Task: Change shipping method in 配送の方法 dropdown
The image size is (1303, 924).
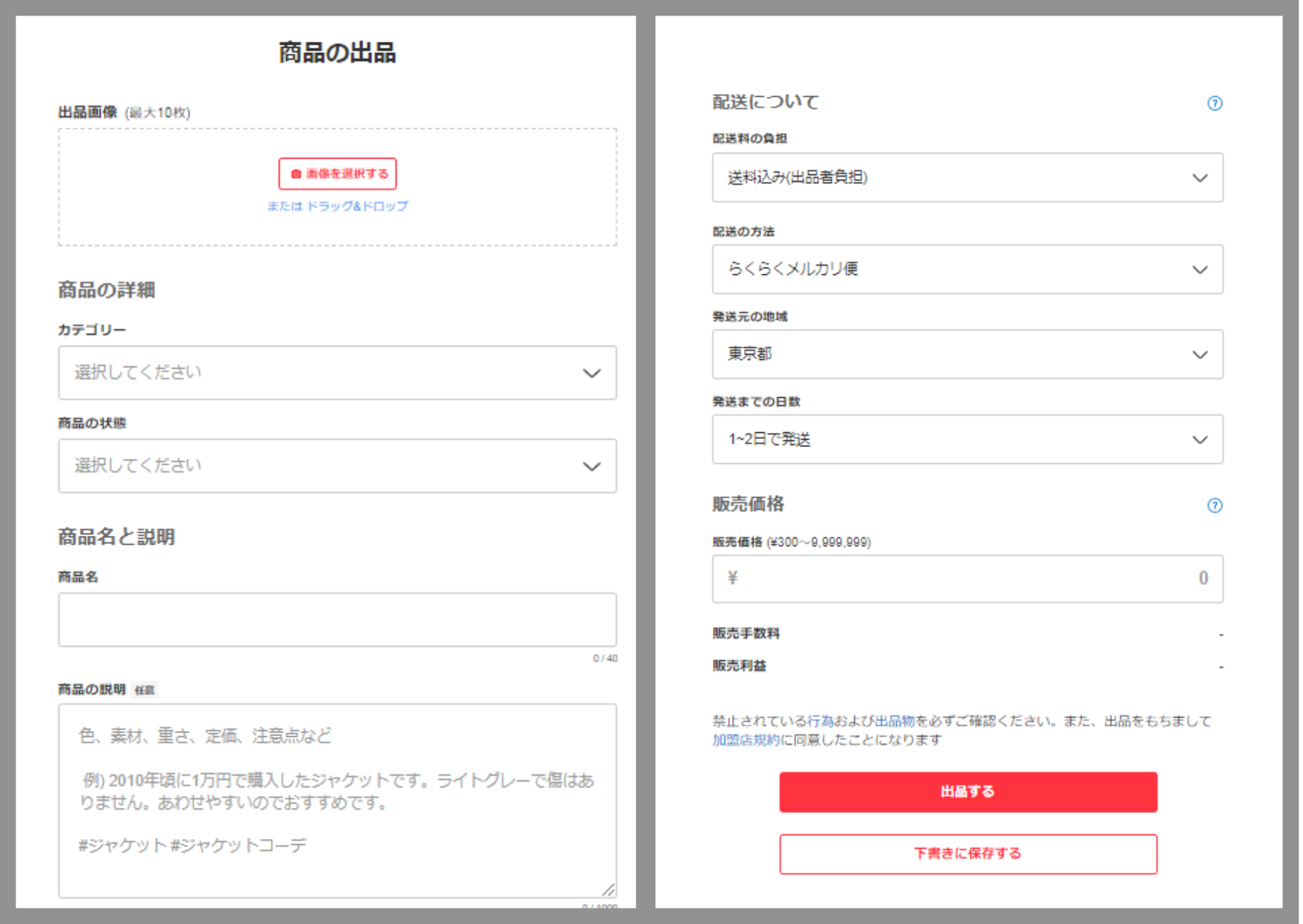Action: (x=967, y=270)
